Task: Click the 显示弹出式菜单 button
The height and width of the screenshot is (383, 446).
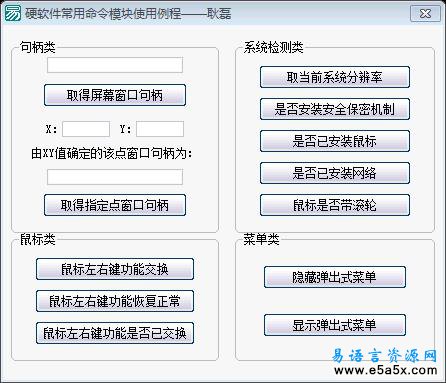Action: click(x=335, y=325)
